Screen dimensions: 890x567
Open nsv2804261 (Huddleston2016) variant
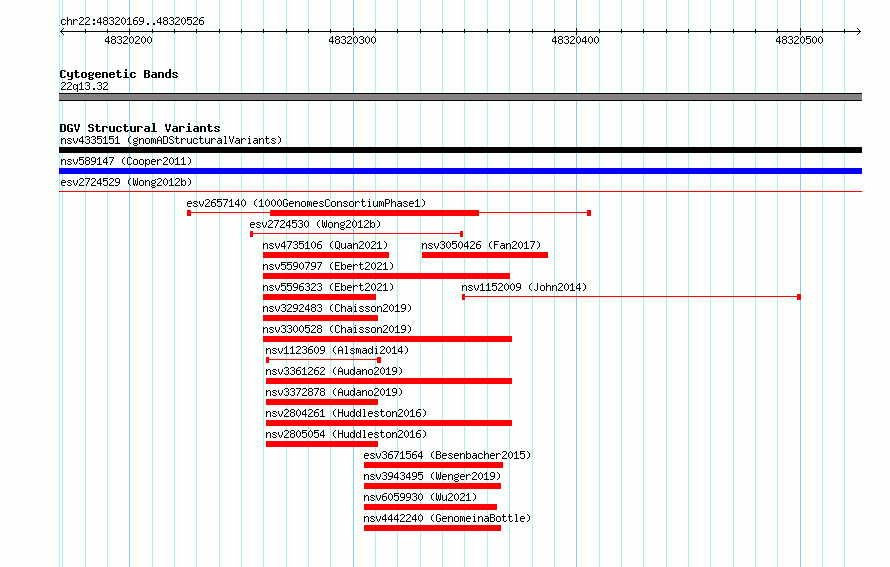pos(346,413)
